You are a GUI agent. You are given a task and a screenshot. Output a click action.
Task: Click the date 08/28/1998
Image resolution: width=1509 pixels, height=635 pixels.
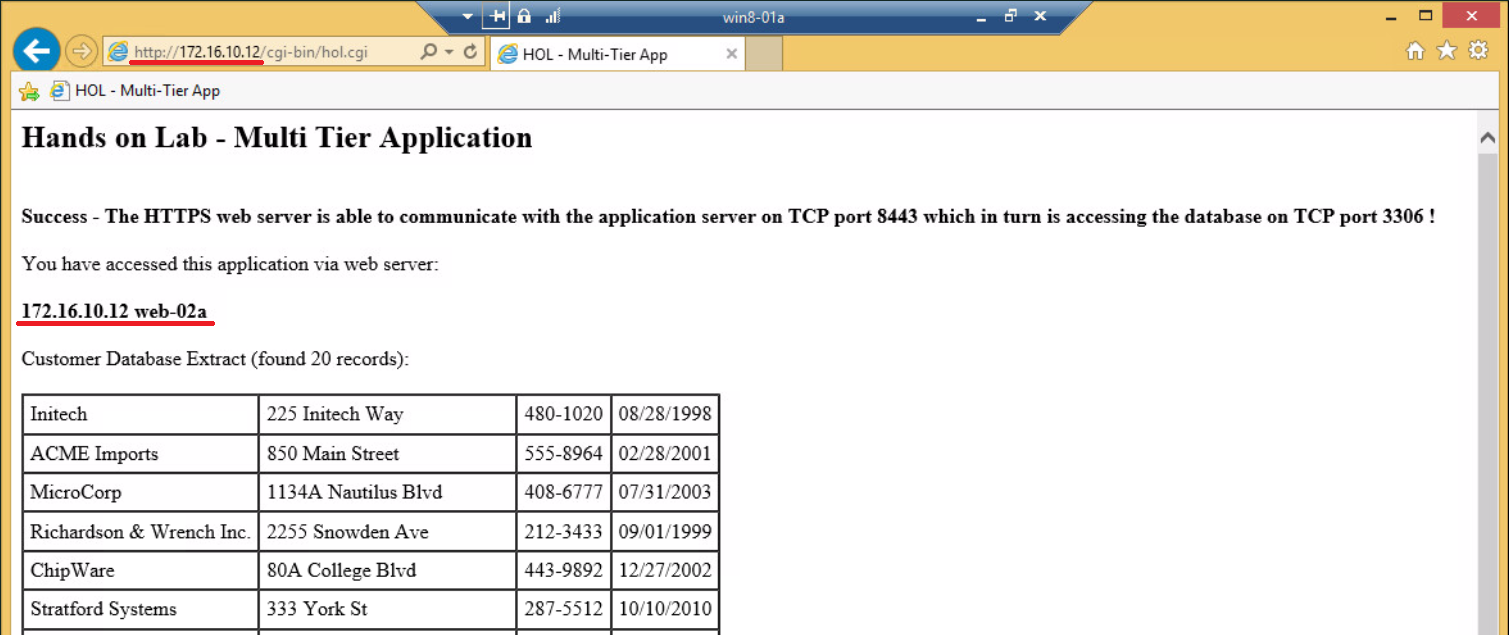pyautogui.click(x=665, y=414)
